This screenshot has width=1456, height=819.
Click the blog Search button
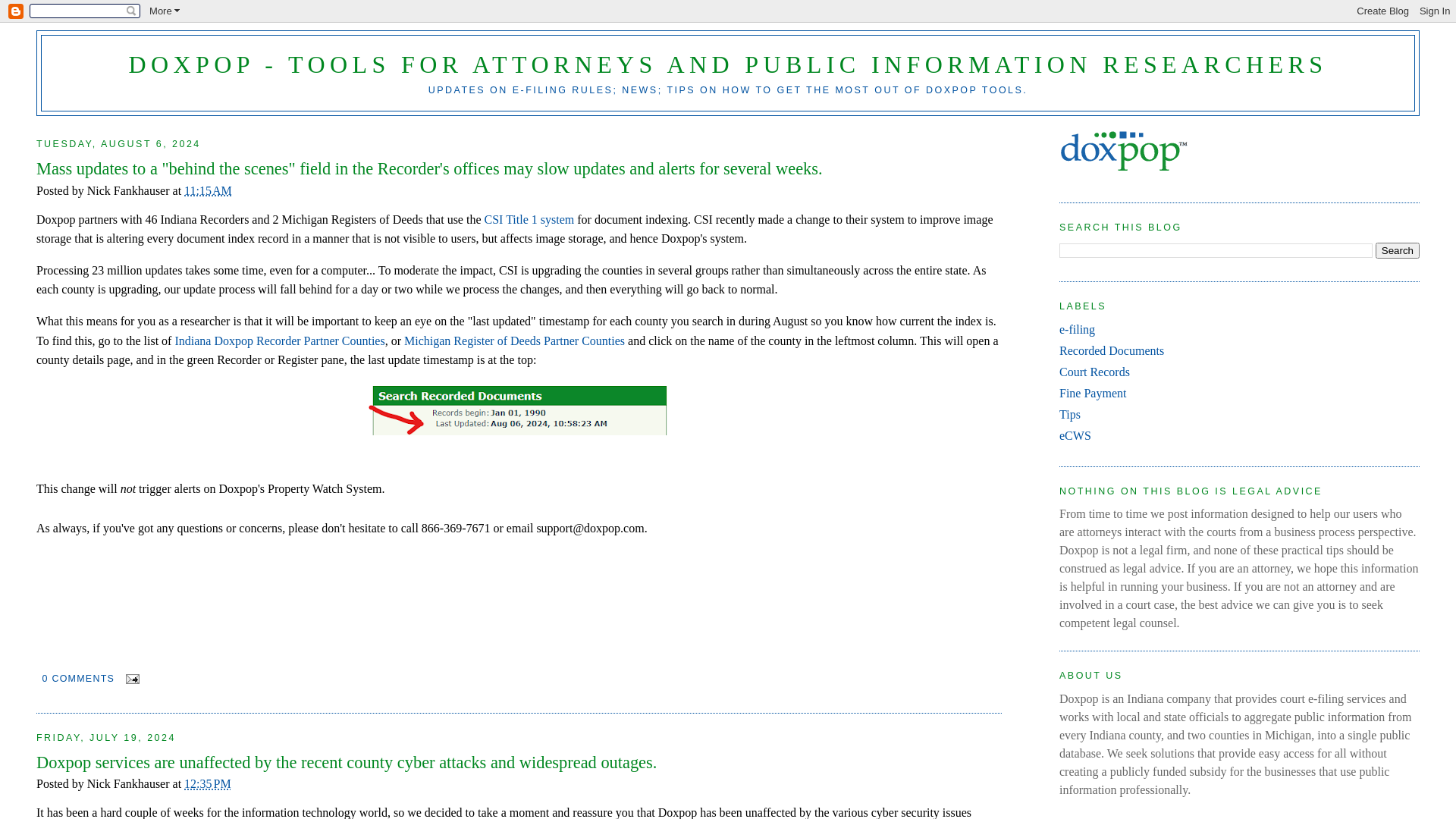1397,250
